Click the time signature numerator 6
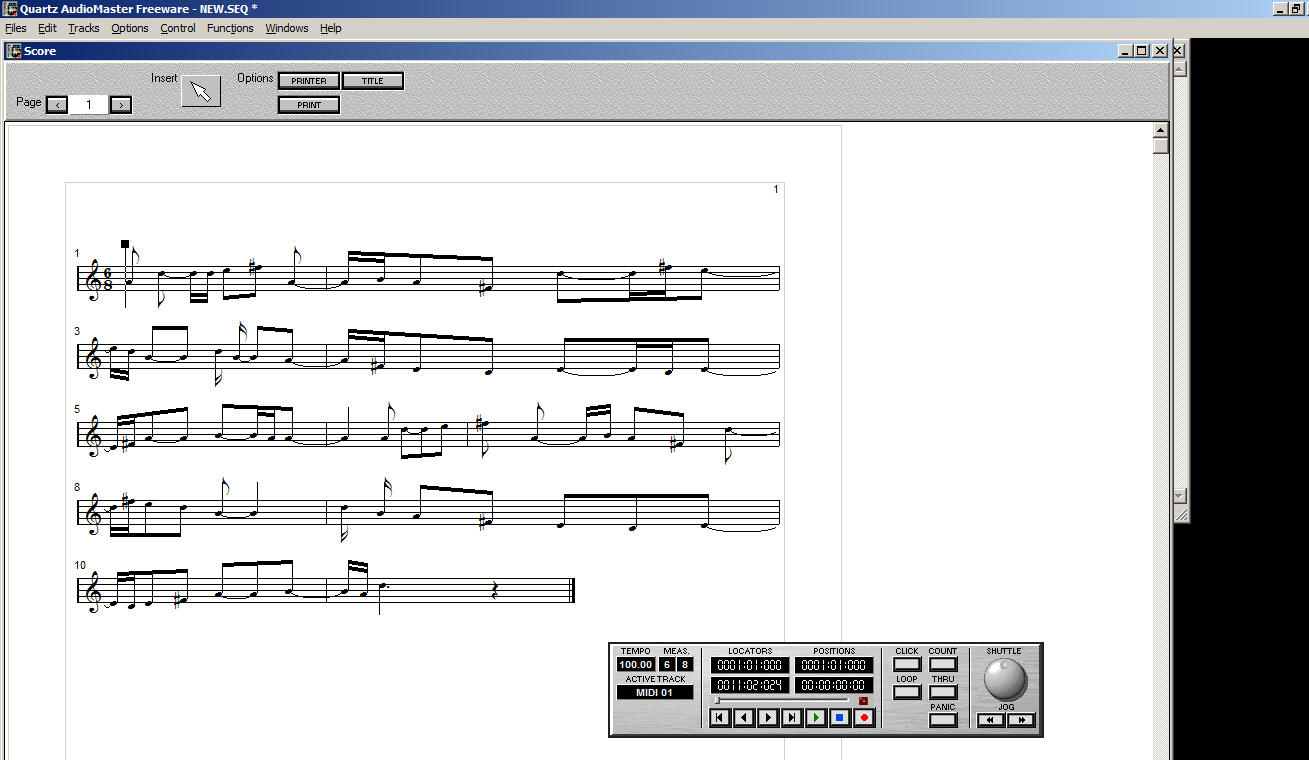 coord(666,665)
